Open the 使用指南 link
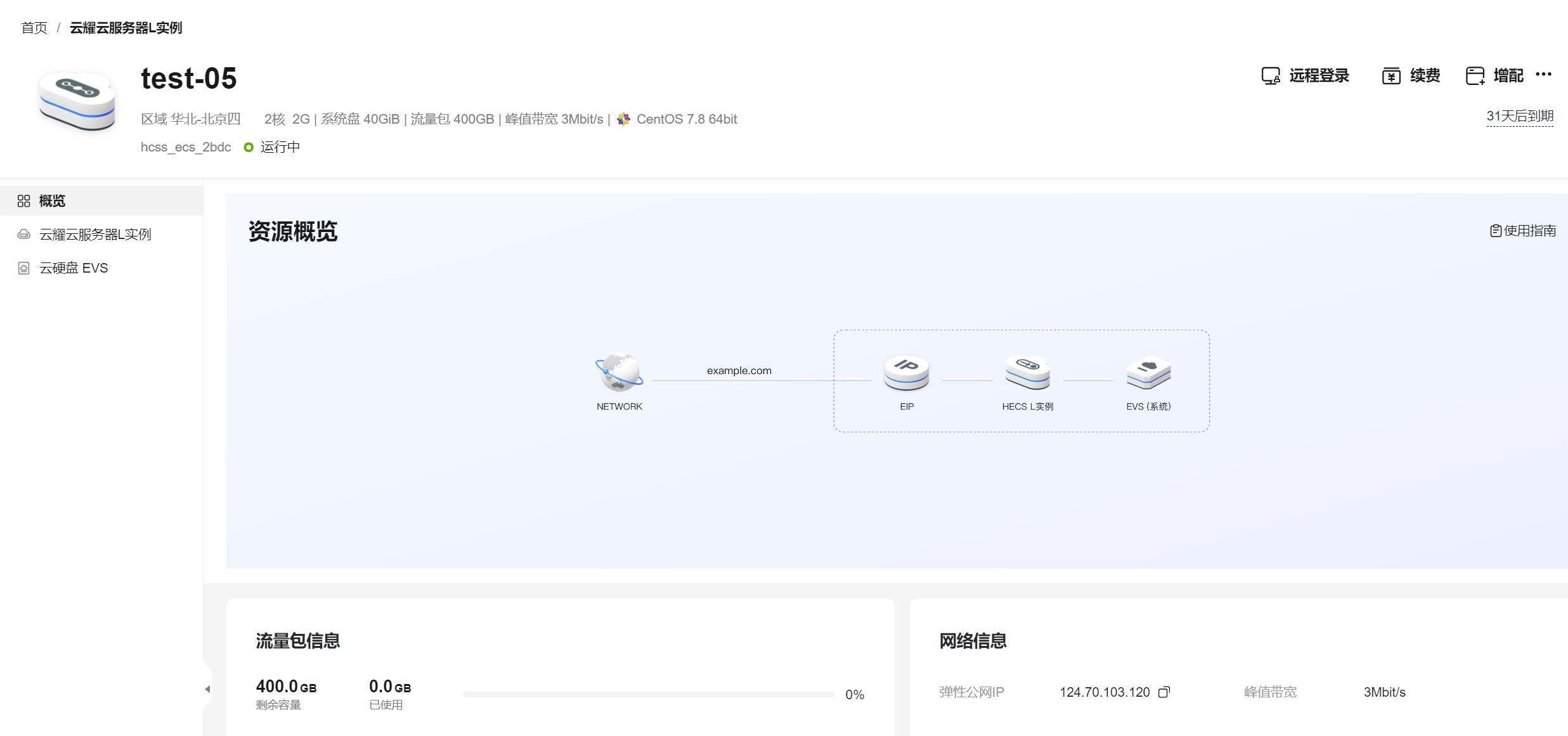The height and width of the screenshot is (736, 1568). click(x=1523, y=231)
